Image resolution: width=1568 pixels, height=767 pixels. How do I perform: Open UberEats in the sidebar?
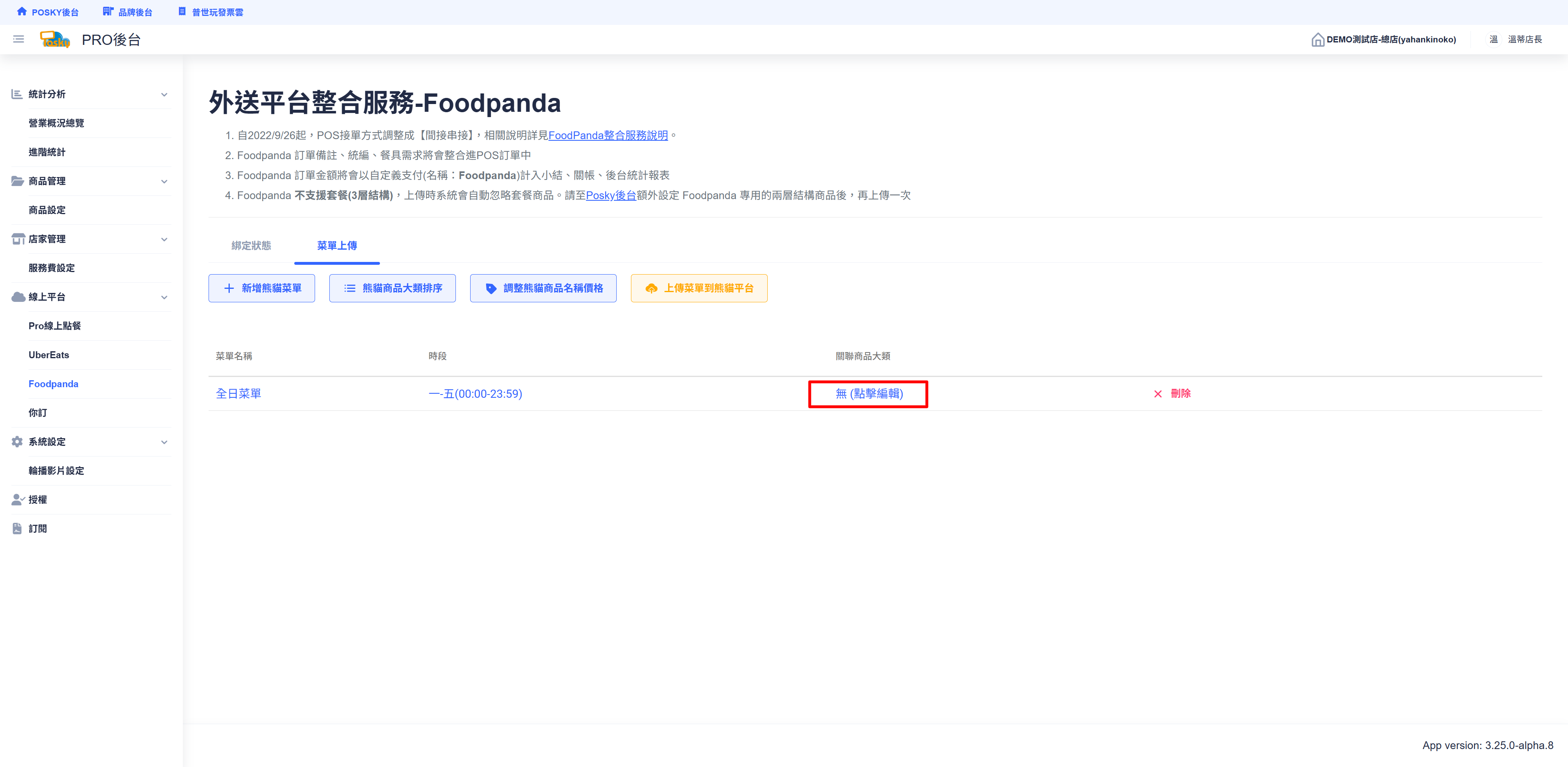coord(49,355)
